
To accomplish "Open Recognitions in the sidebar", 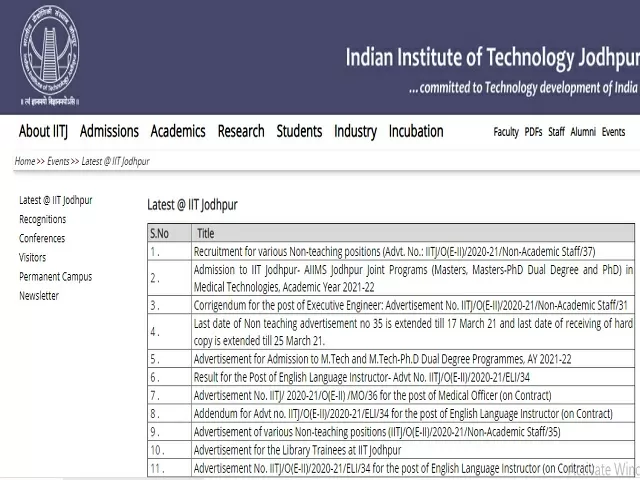I will (x=42, y=219).
